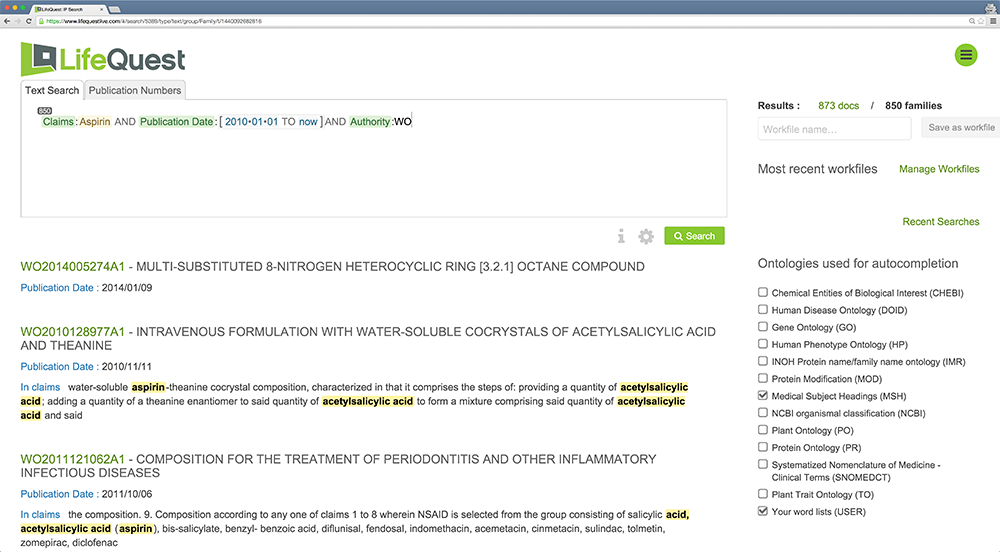Uncheck Your word lists (USER)
This screenshot has height=552, width=1000.
pyautogui.click(x=763, y=511)
